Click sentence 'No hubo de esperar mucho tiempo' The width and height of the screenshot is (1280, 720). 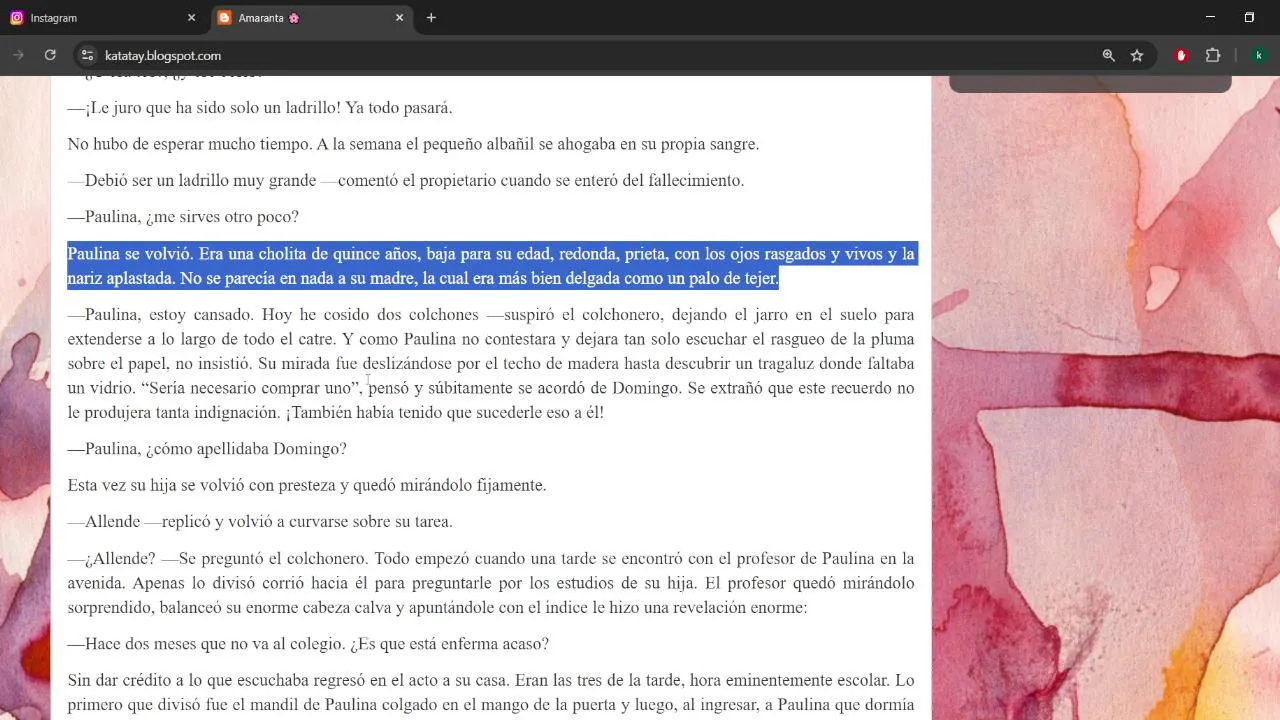pos(413,144)
